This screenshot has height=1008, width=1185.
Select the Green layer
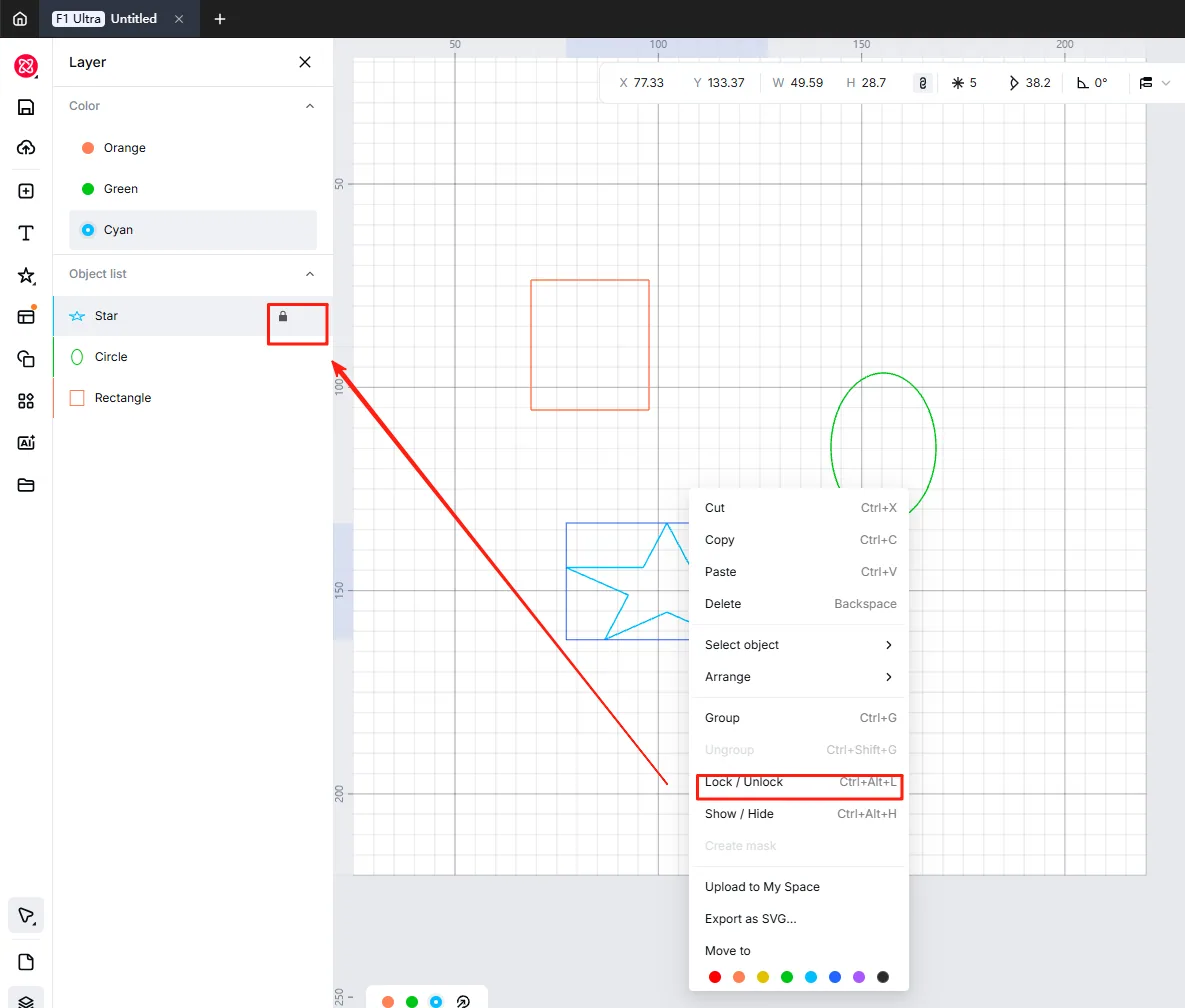[x=193, y=189]
